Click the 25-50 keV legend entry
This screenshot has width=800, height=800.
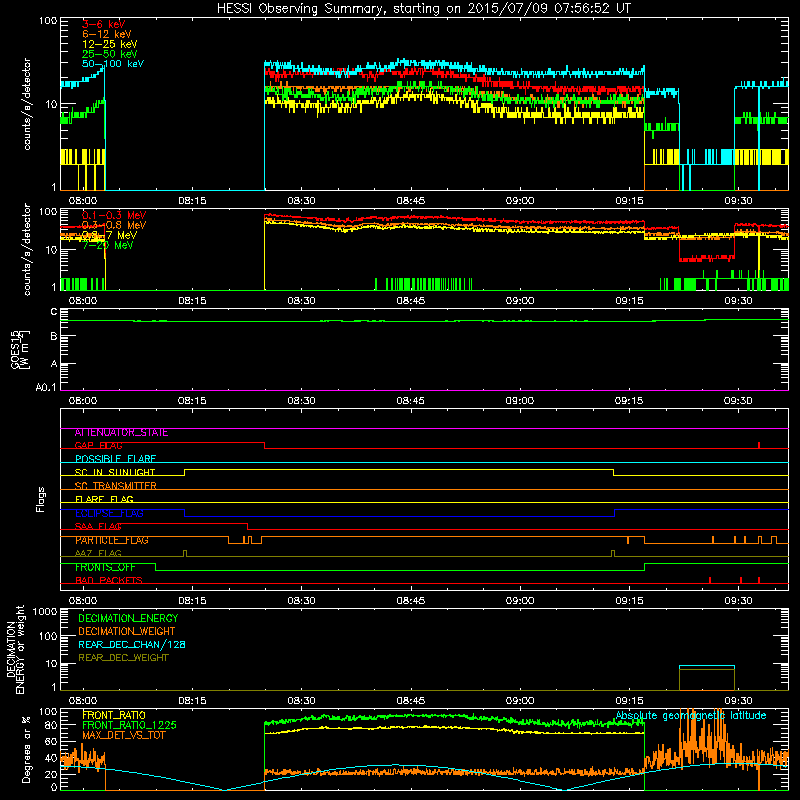(x=110, y=54)
